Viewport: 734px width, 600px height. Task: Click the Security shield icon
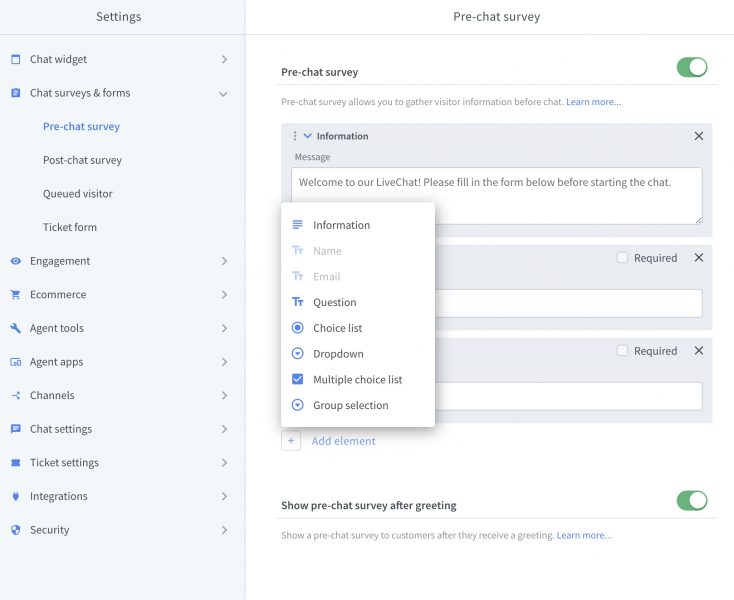pyautogui.click(x=15, y=530)
